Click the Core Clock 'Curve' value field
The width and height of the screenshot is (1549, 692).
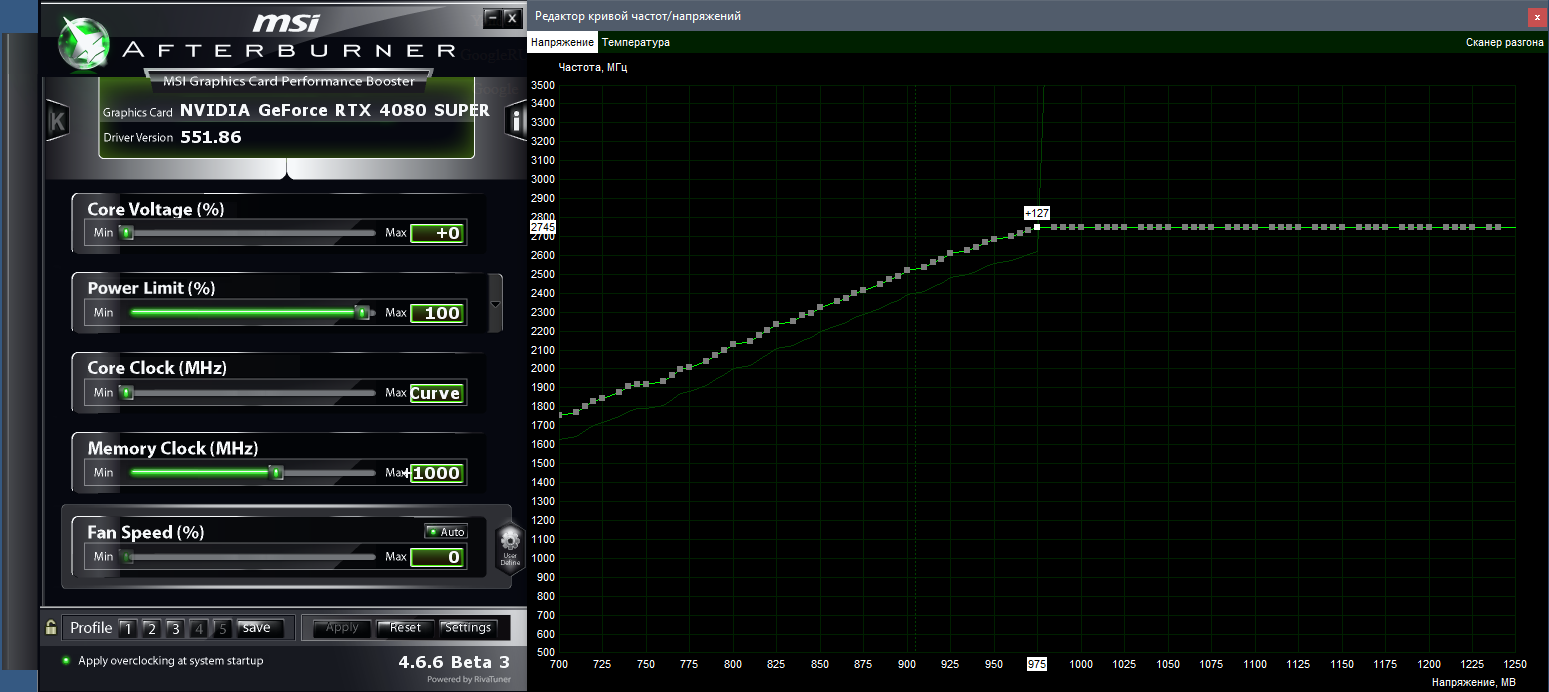[437, 393]
